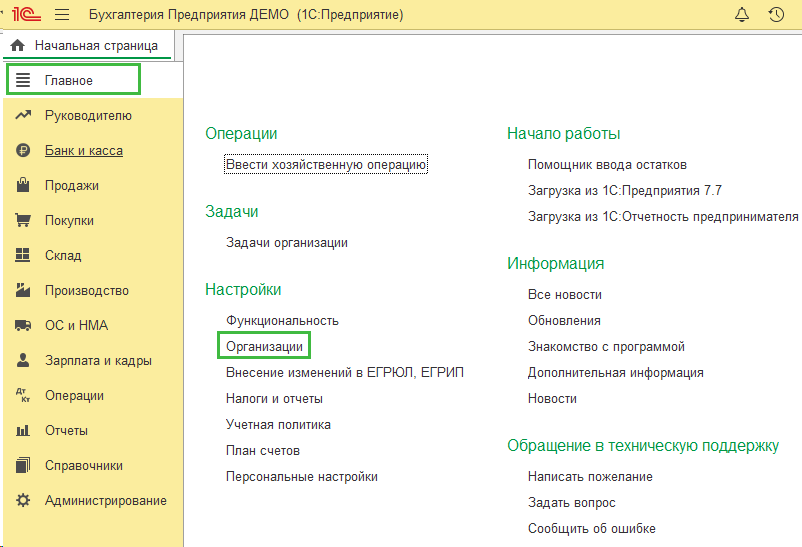Click Загрузка из 1С:Предприятия 7.7
Viewport: 802px width, 547px height.
coord(625,190)
